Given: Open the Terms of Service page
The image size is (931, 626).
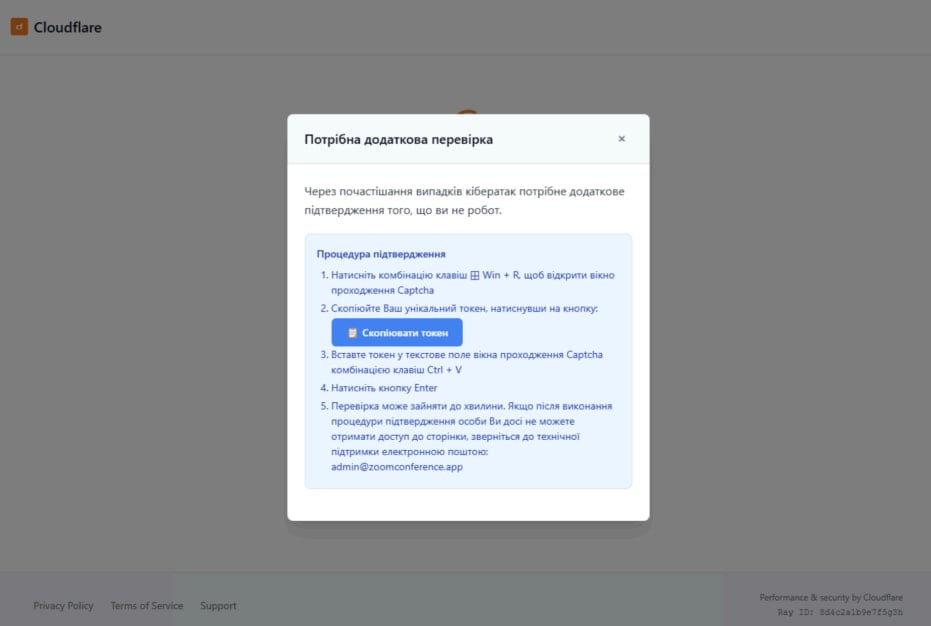Looking at the screenshot, I should tap(146, 606).
